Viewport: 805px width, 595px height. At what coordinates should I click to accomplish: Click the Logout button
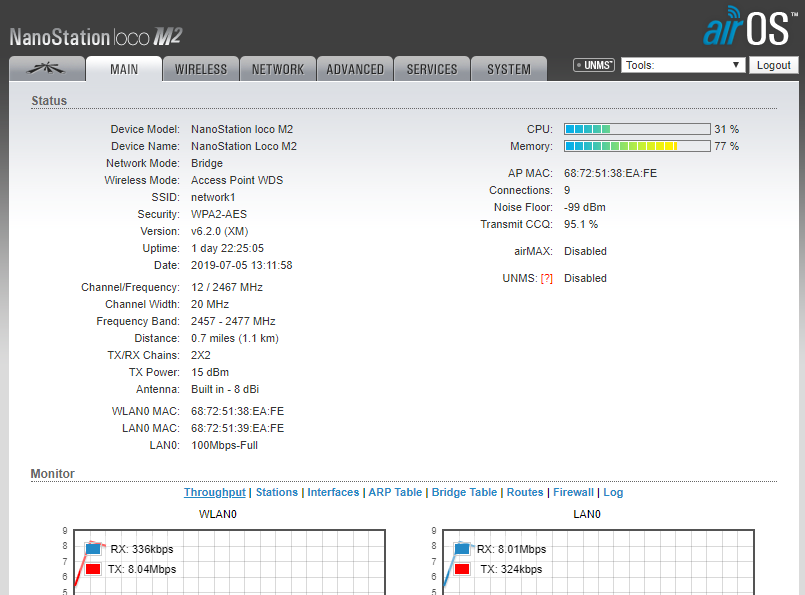tap(774, 65)
